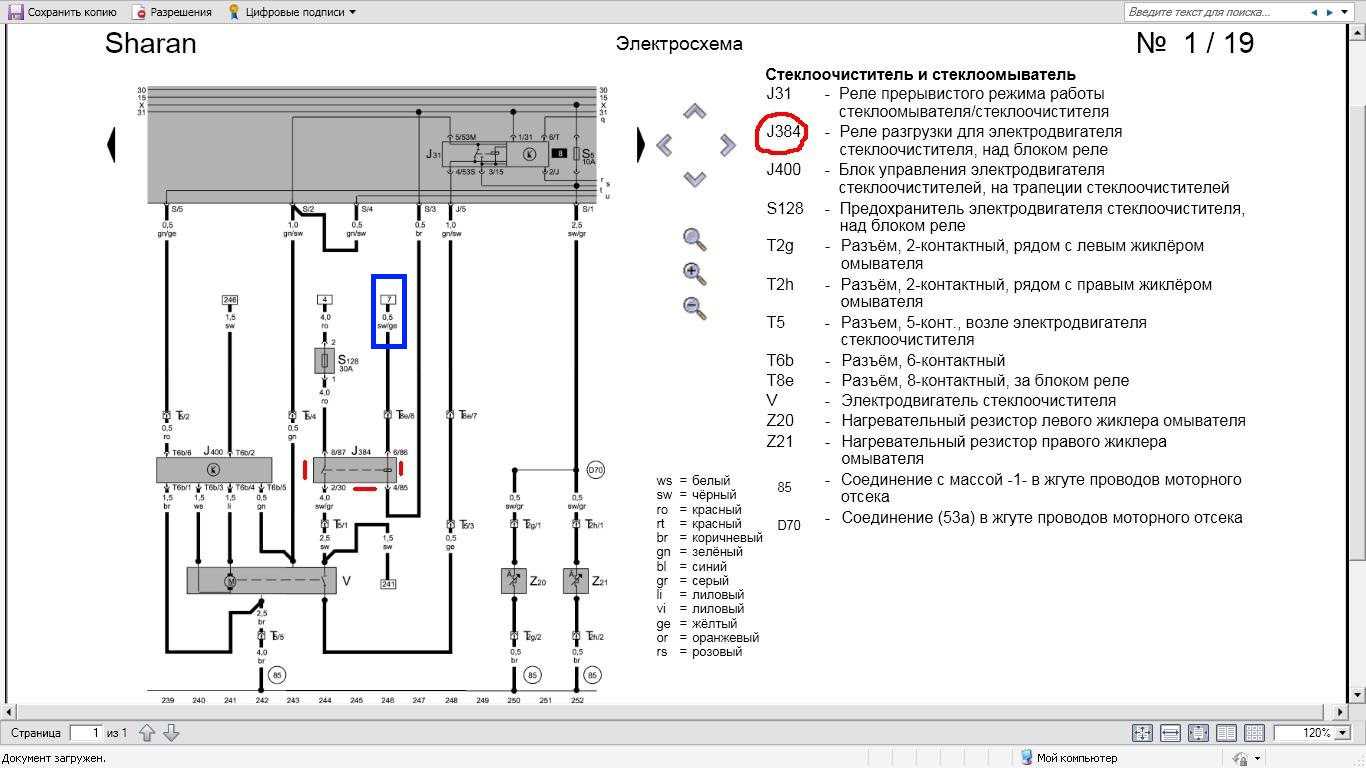Select fit-width view mode icon
The height and width of the screenshot is (768, 1366).
[1170, 733]
